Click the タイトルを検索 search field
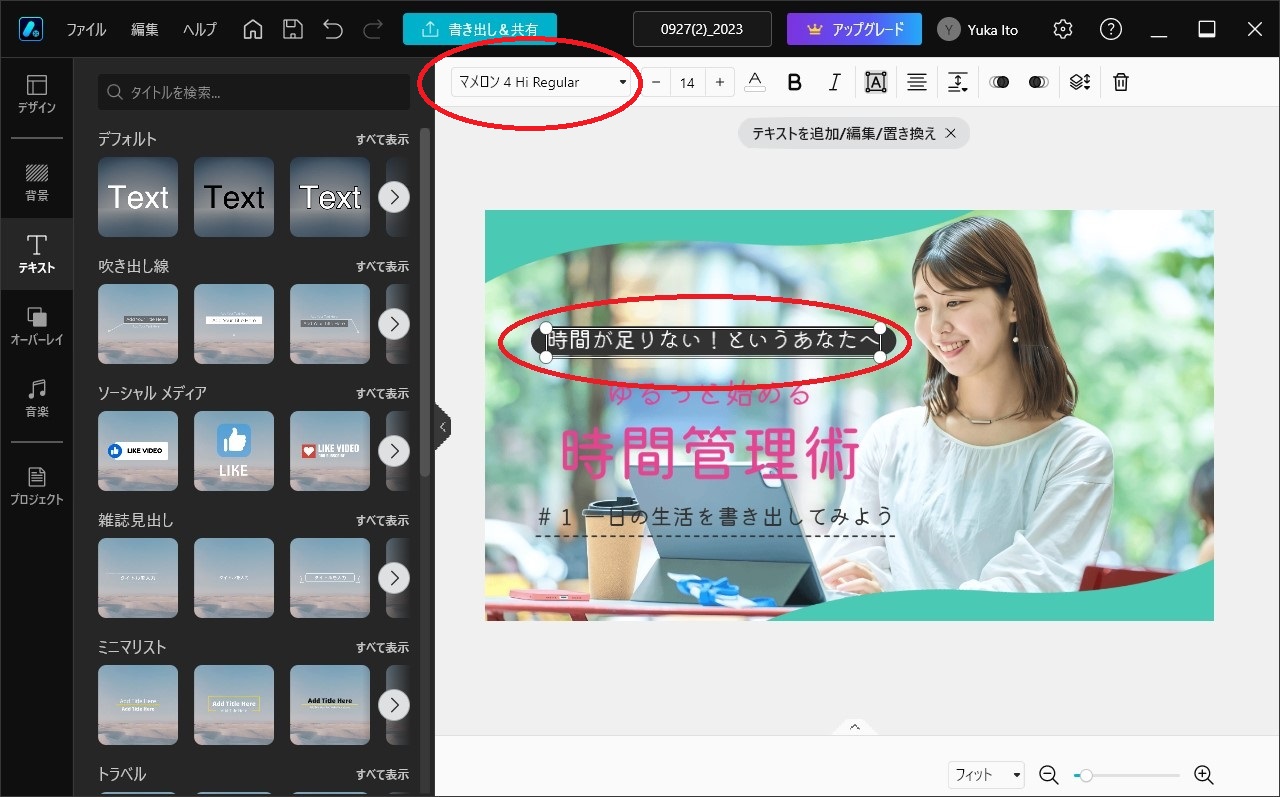The height and width of the screenshot is (797, 1280). (254, 92)
